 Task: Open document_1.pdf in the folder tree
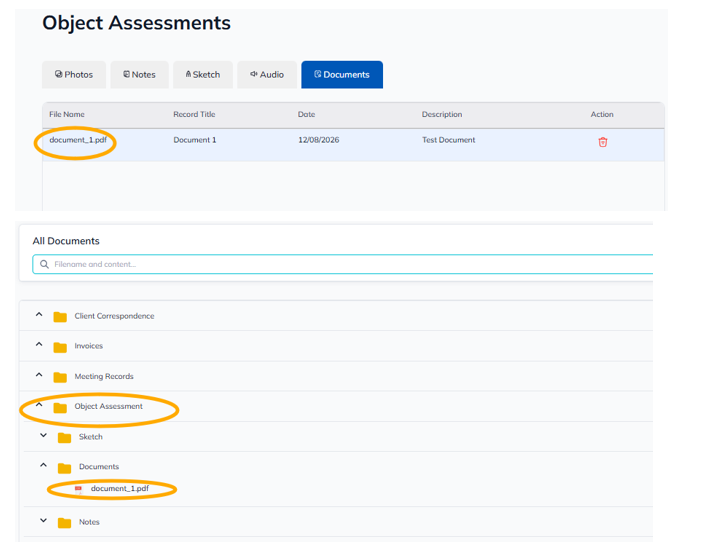click(x=120, y=488)
